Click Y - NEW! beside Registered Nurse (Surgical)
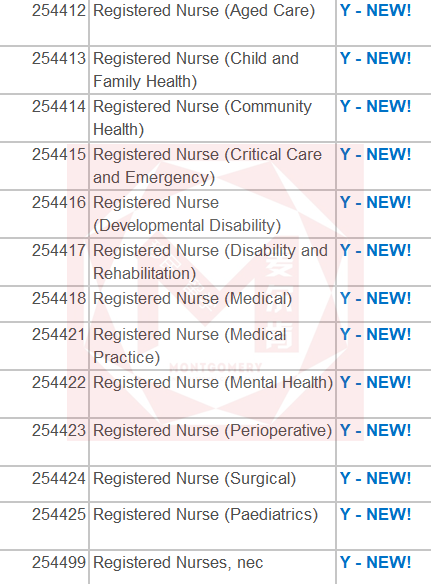 [x=375, y=479]
